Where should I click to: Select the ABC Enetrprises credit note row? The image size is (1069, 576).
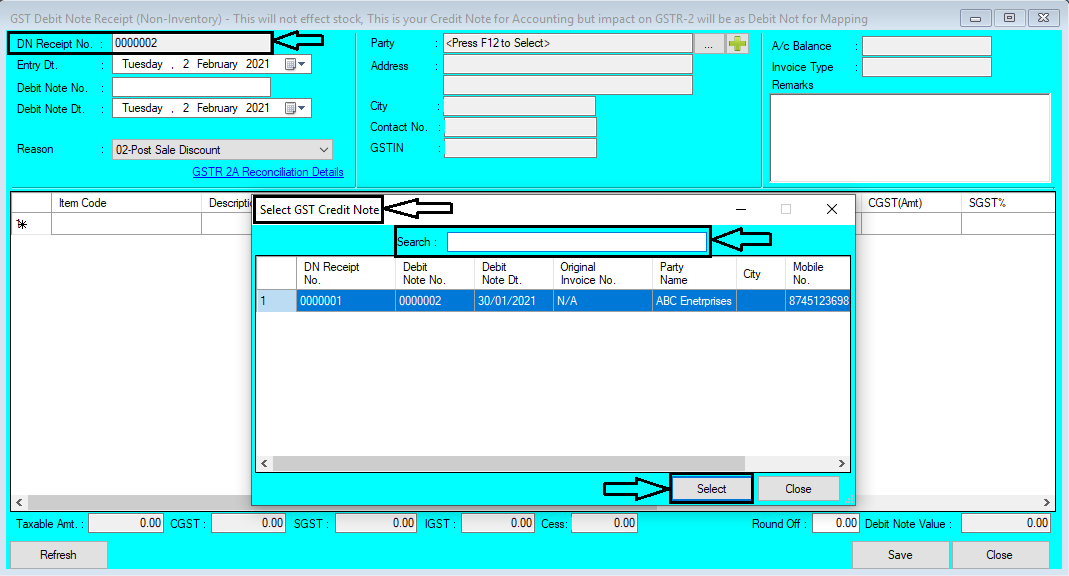(550, 300)
